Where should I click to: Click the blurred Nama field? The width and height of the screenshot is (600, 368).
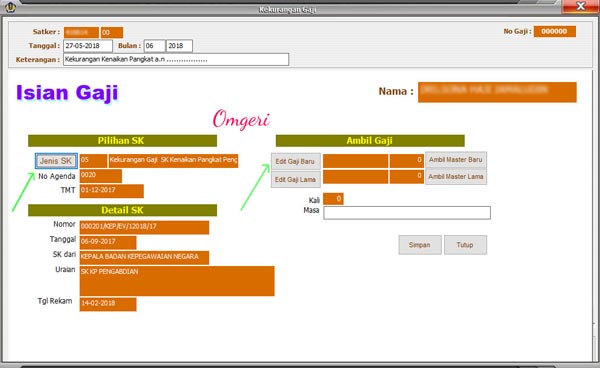point(497,92)
